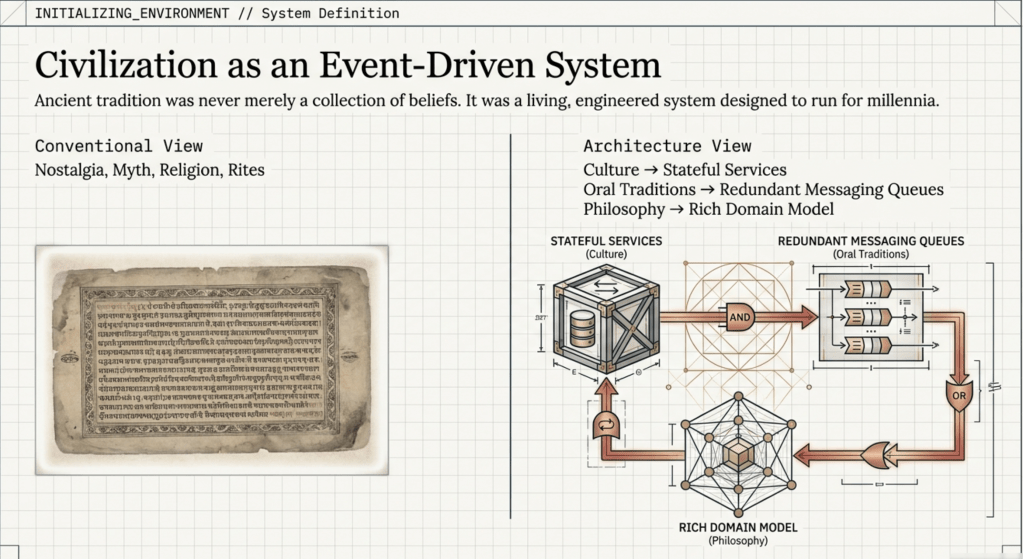
Task: Click the top message queue icon
Action: click(867, 288)
